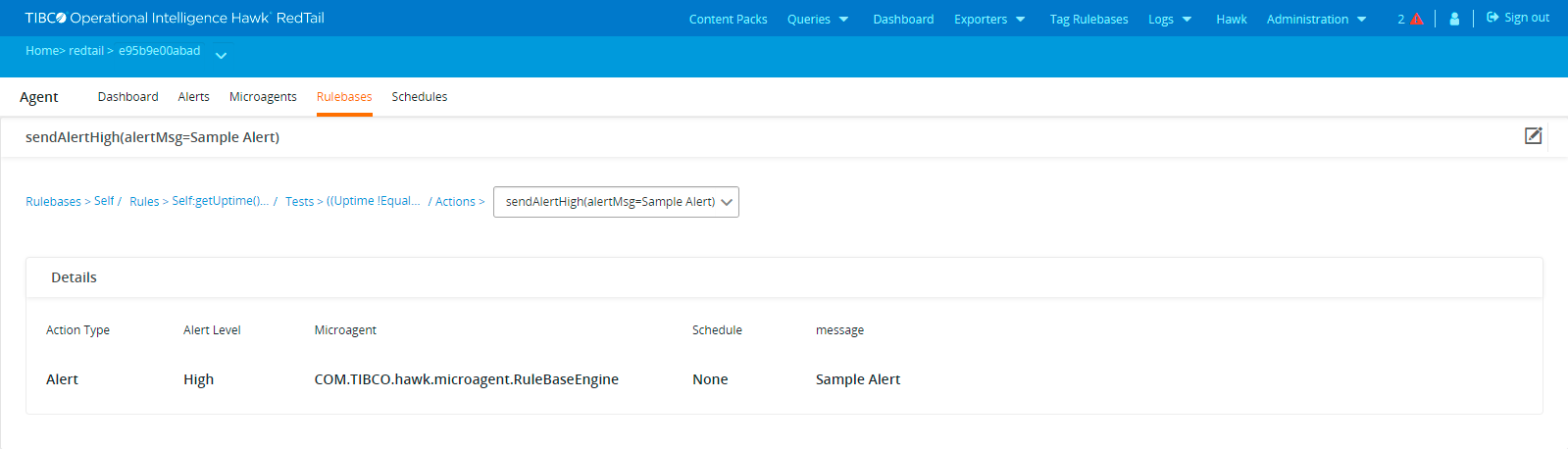Click the edit pencil icon for the action
This screenshot has height=449, width=1568.
(x=1533, y=136)
